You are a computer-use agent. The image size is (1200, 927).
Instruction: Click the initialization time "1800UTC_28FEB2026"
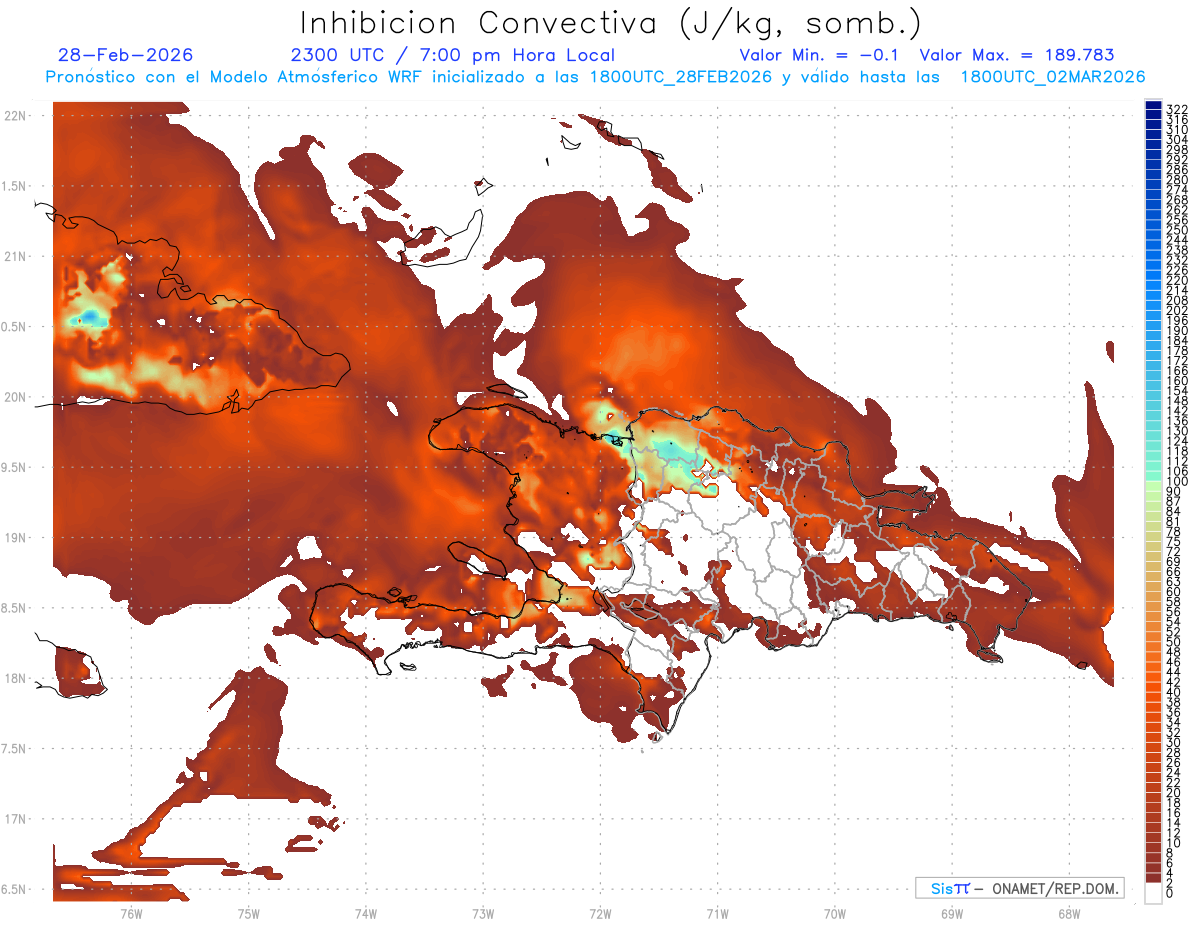[680, 77]
